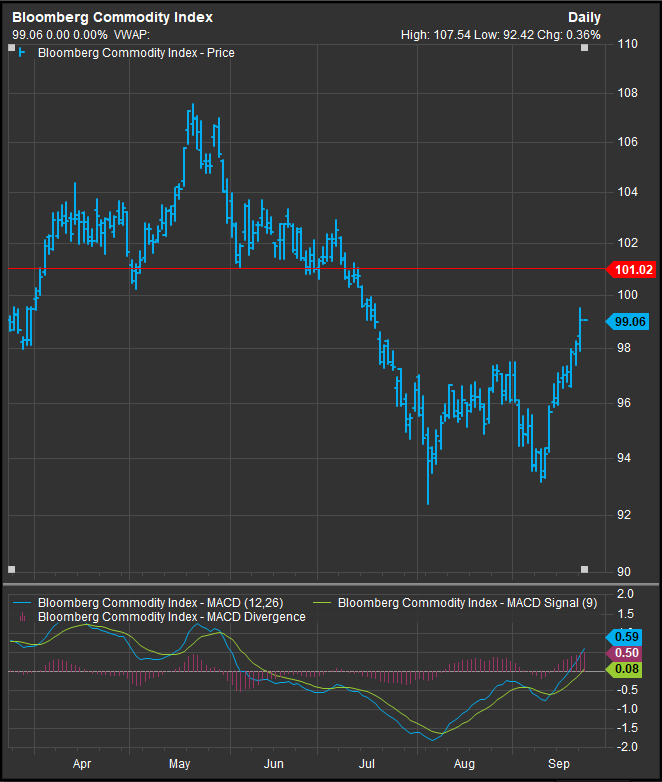Screen dimensions: 662x782
Task: Click the blue 99.06 last price tag
Action: point(627,322)
